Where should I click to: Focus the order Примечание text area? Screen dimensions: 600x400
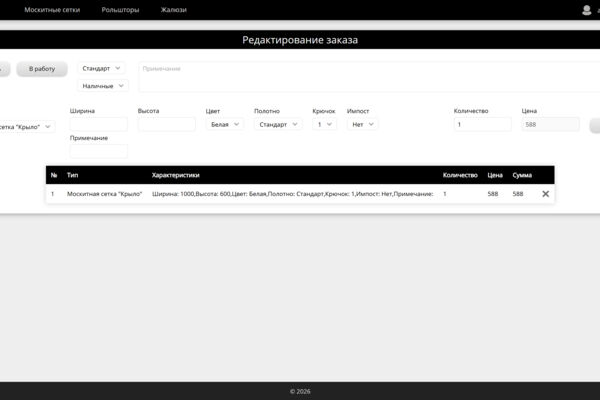(369, 77)
